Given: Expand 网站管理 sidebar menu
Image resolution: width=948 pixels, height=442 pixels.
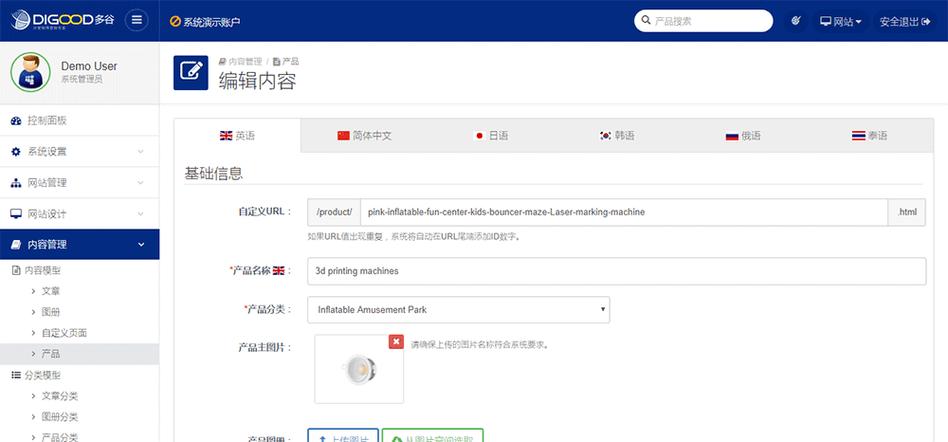Looking at the screenshot, I should (x=80, y=183).
